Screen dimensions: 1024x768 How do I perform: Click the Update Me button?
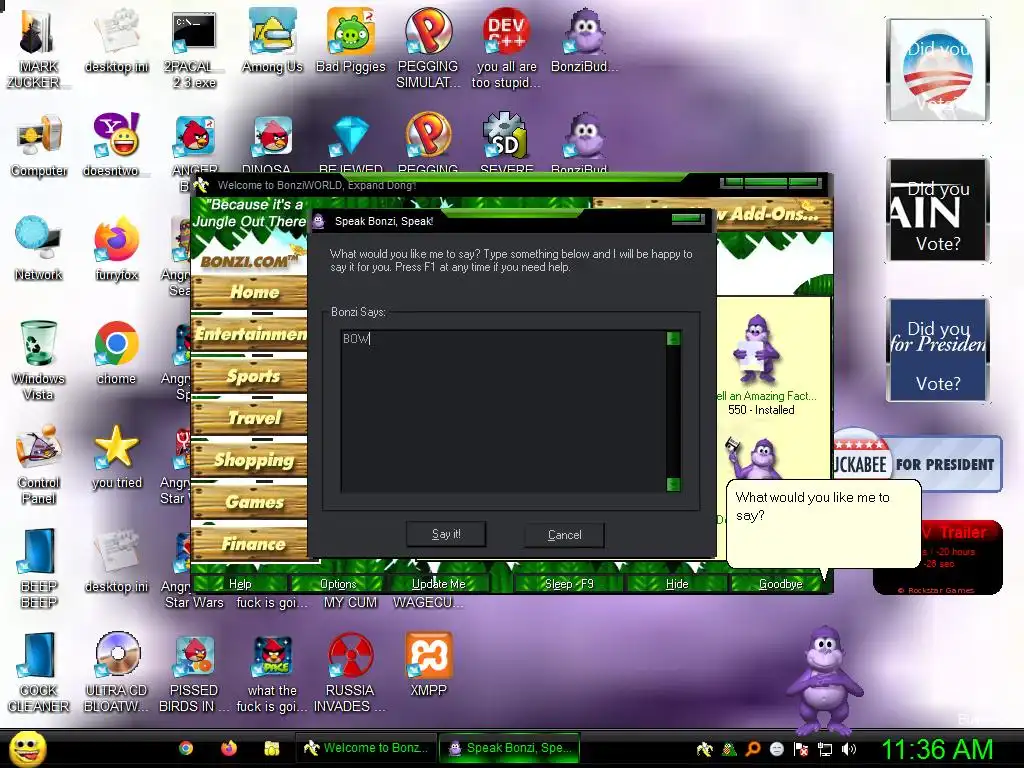438,584
